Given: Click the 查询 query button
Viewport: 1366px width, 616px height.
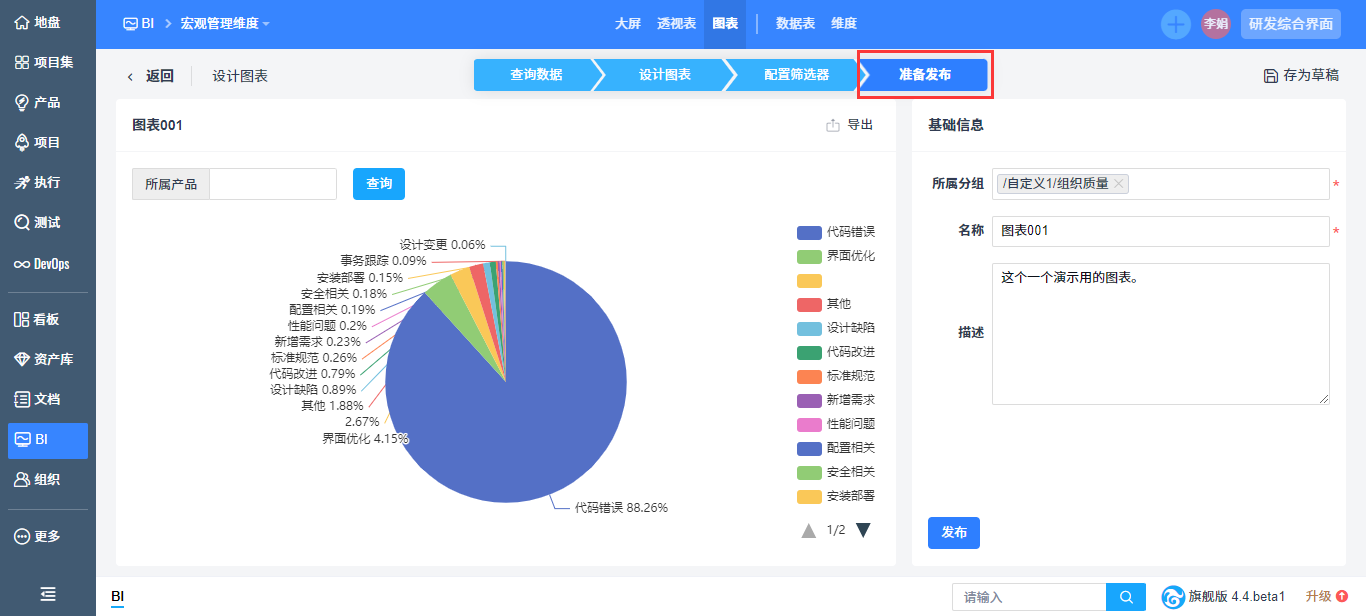Looking at the screenshot, I should [379, 184].
